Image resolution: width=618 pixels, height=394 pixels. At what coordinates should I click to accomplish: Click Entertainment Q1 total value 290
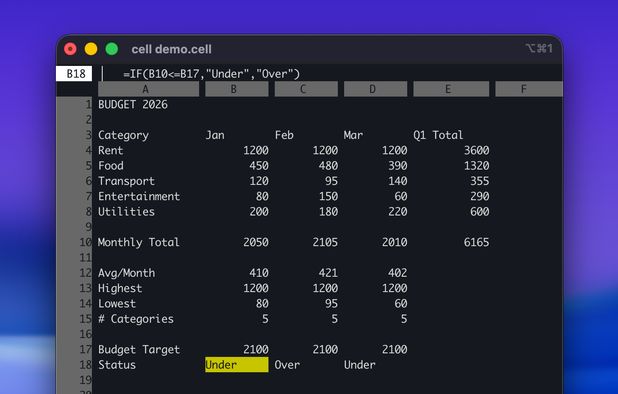click(480, 196)
